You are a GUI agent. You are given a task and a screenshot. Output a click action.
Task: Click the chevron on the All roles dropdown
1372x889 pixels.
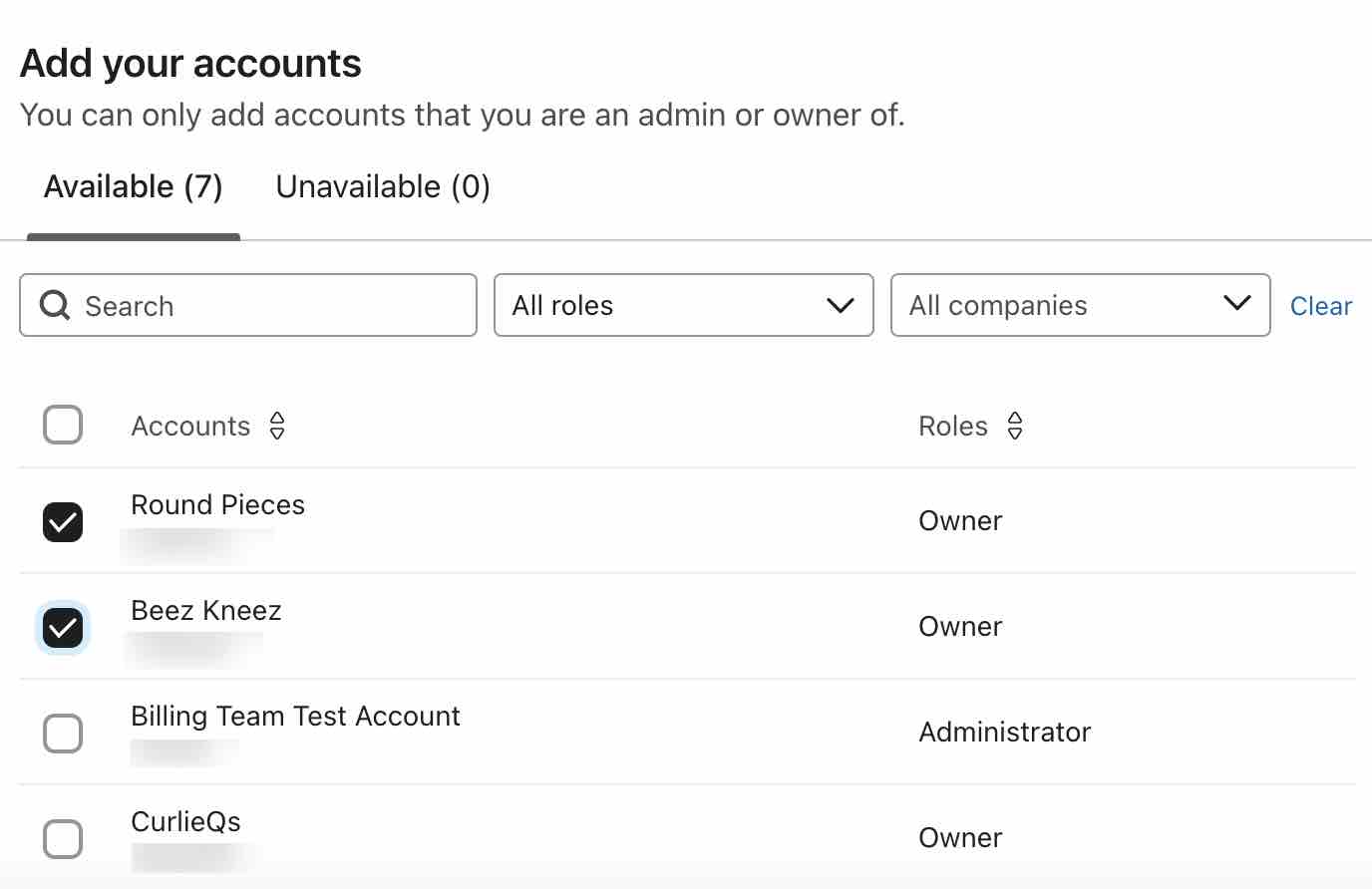tap(839, 305)
